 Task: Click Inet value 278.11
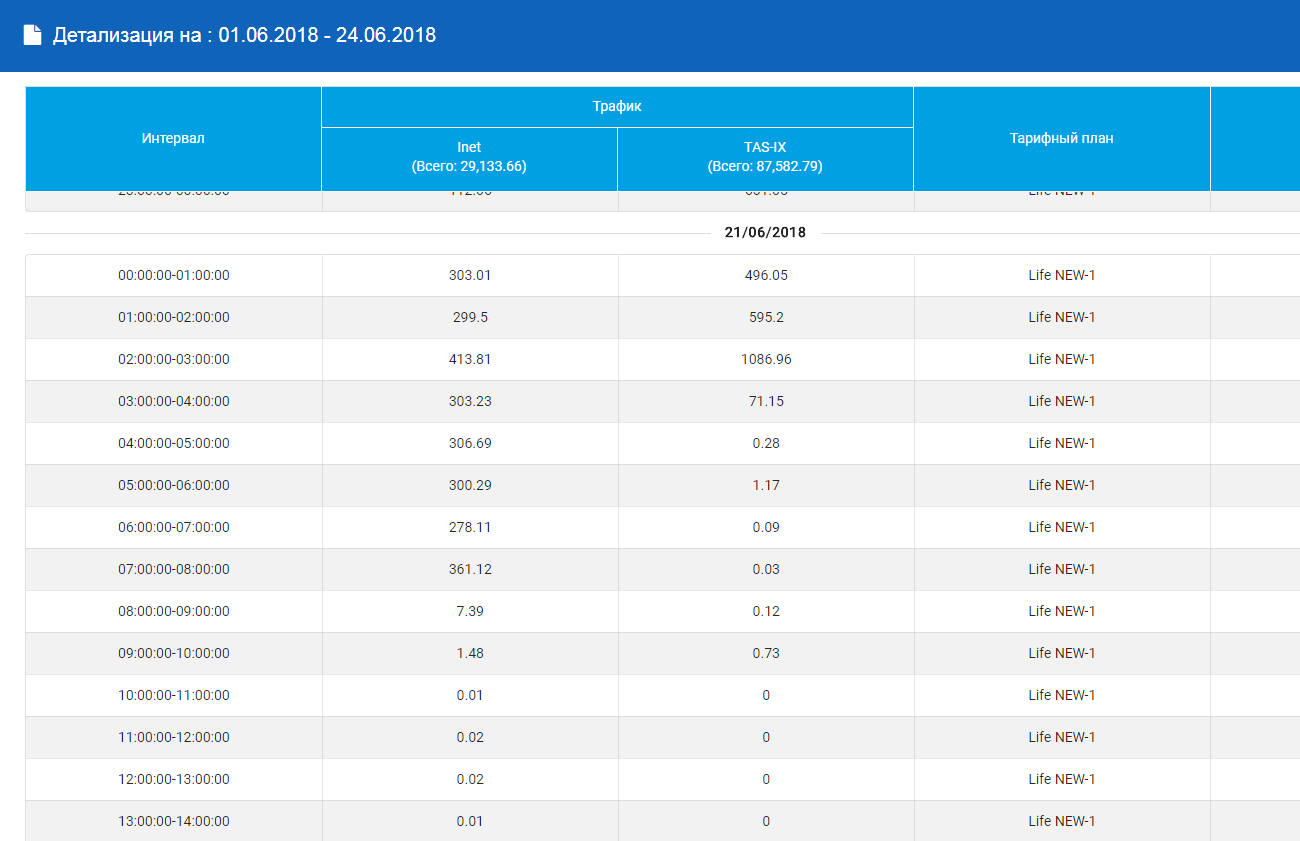click(470, 527)
